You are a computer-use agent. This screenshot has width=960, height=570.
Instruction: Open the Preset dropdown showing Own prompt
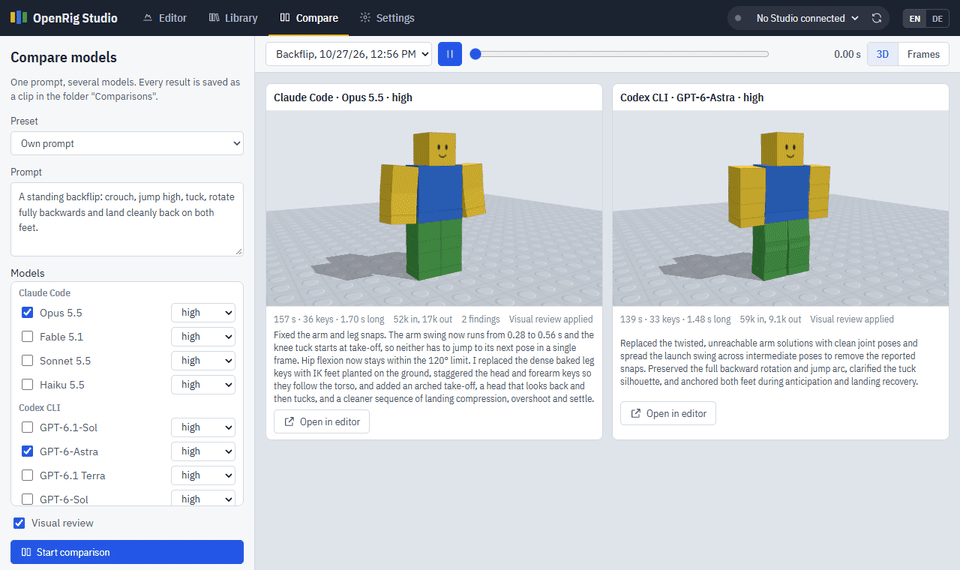coord(127,143)
